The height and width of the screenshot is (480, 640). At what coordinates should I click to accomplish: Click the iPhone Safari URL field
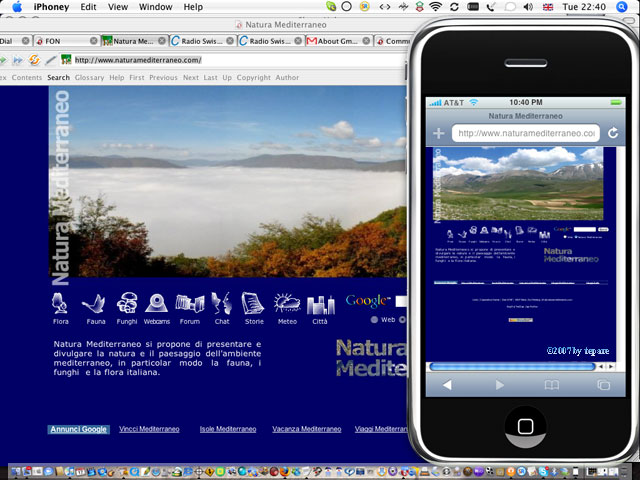[x=526, y=133]
